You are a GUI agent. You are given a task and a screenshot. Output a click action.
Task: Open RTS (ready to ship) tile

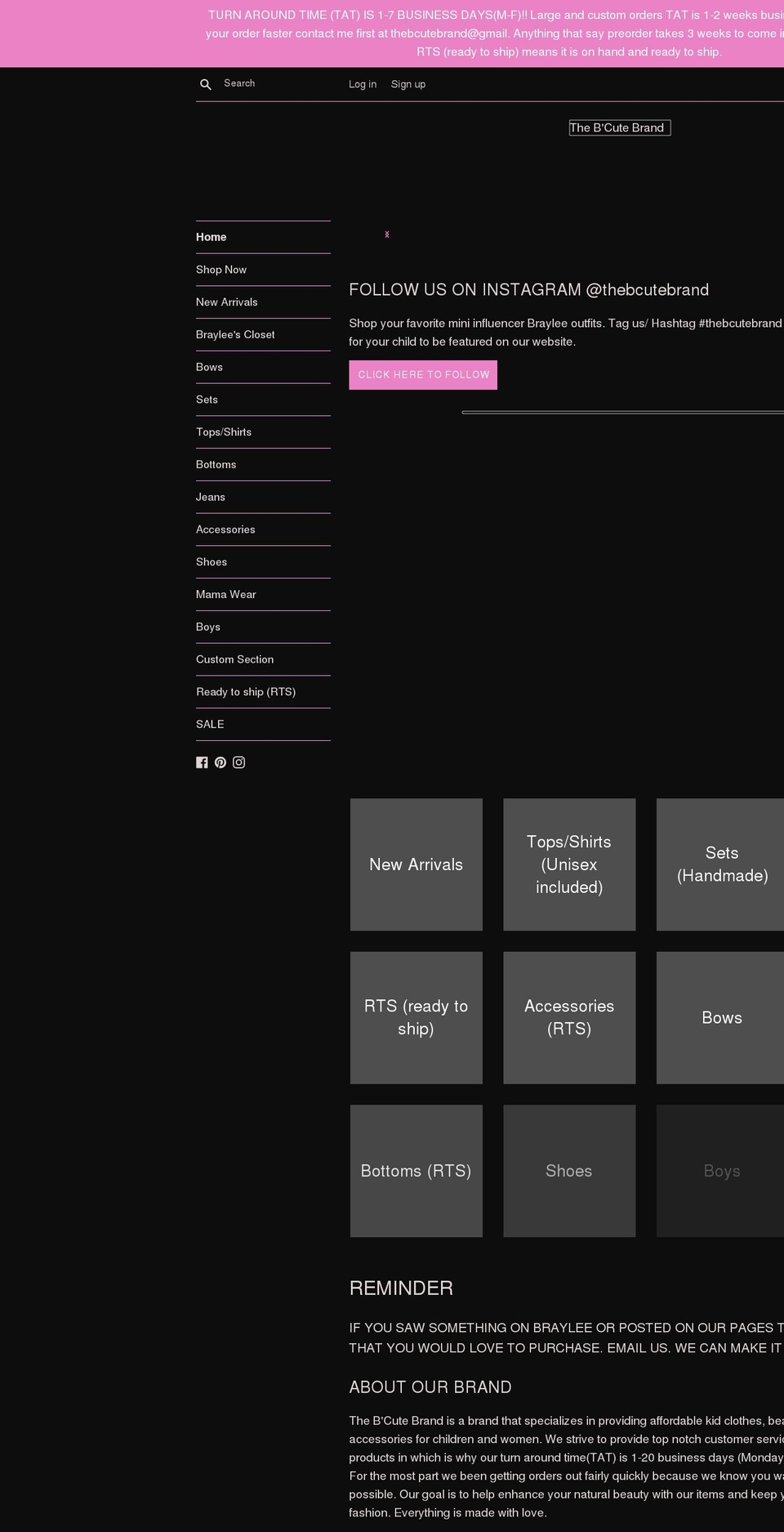click(x=416, y=1017)
